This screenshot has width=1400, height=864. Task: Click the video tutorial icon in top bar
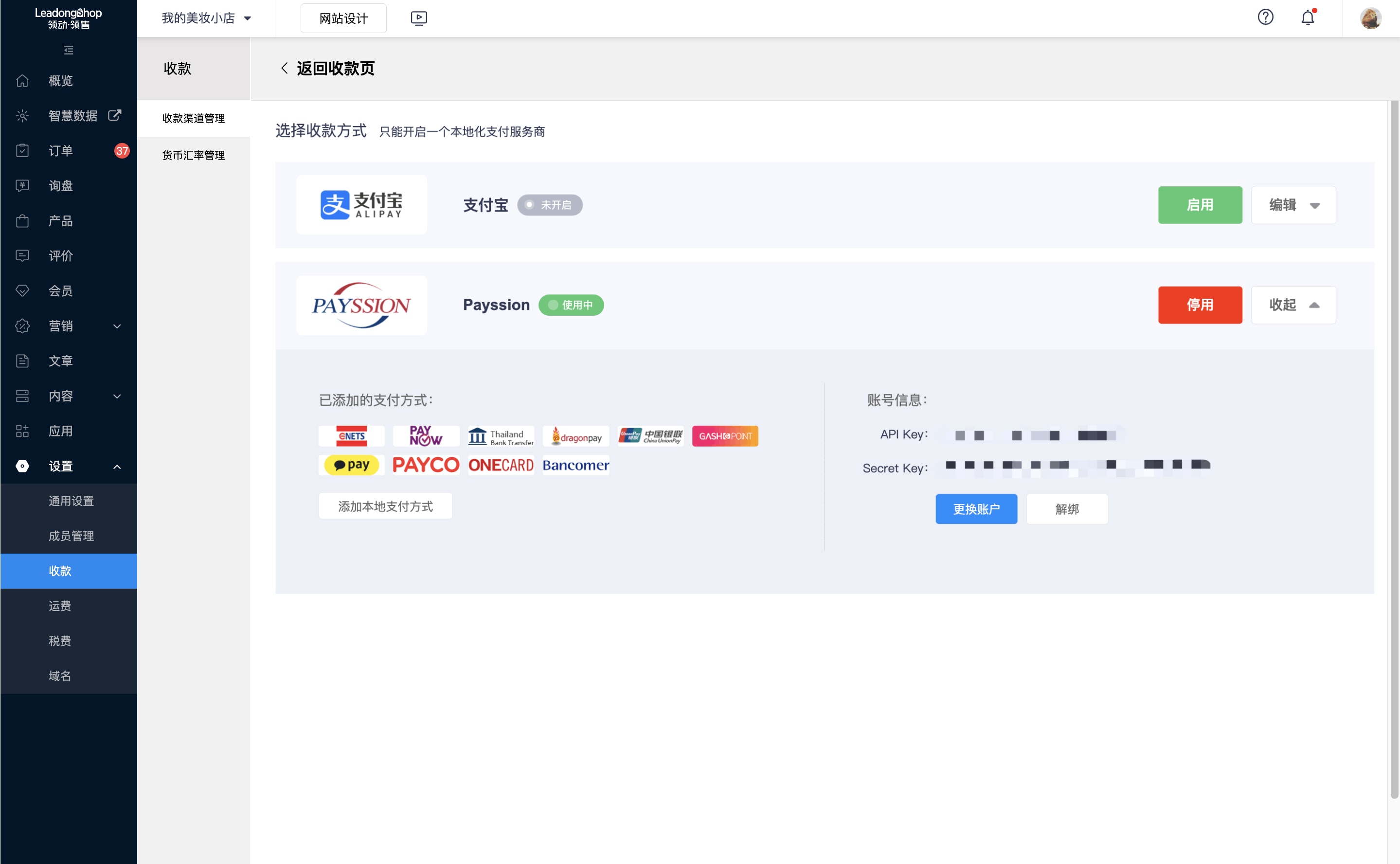click(x=419, y=18)
